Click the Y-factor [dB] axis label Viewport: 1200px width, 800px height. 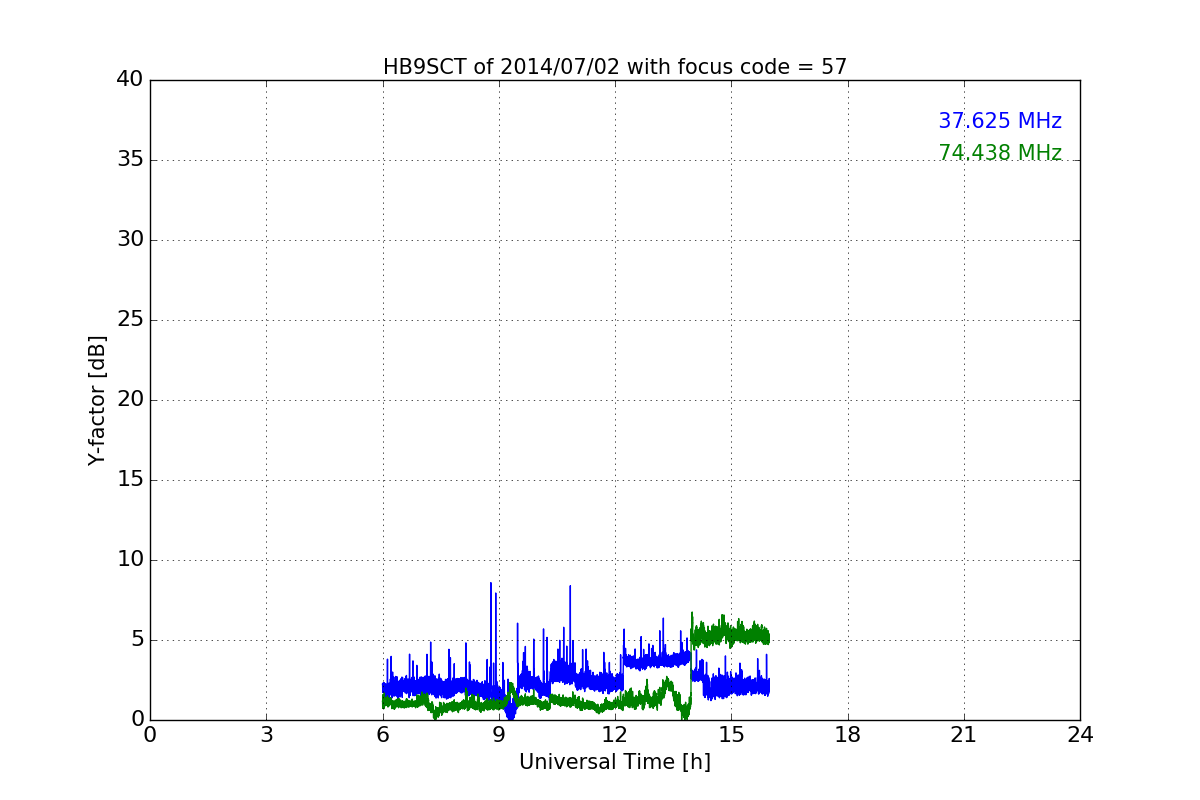(97, 400)
